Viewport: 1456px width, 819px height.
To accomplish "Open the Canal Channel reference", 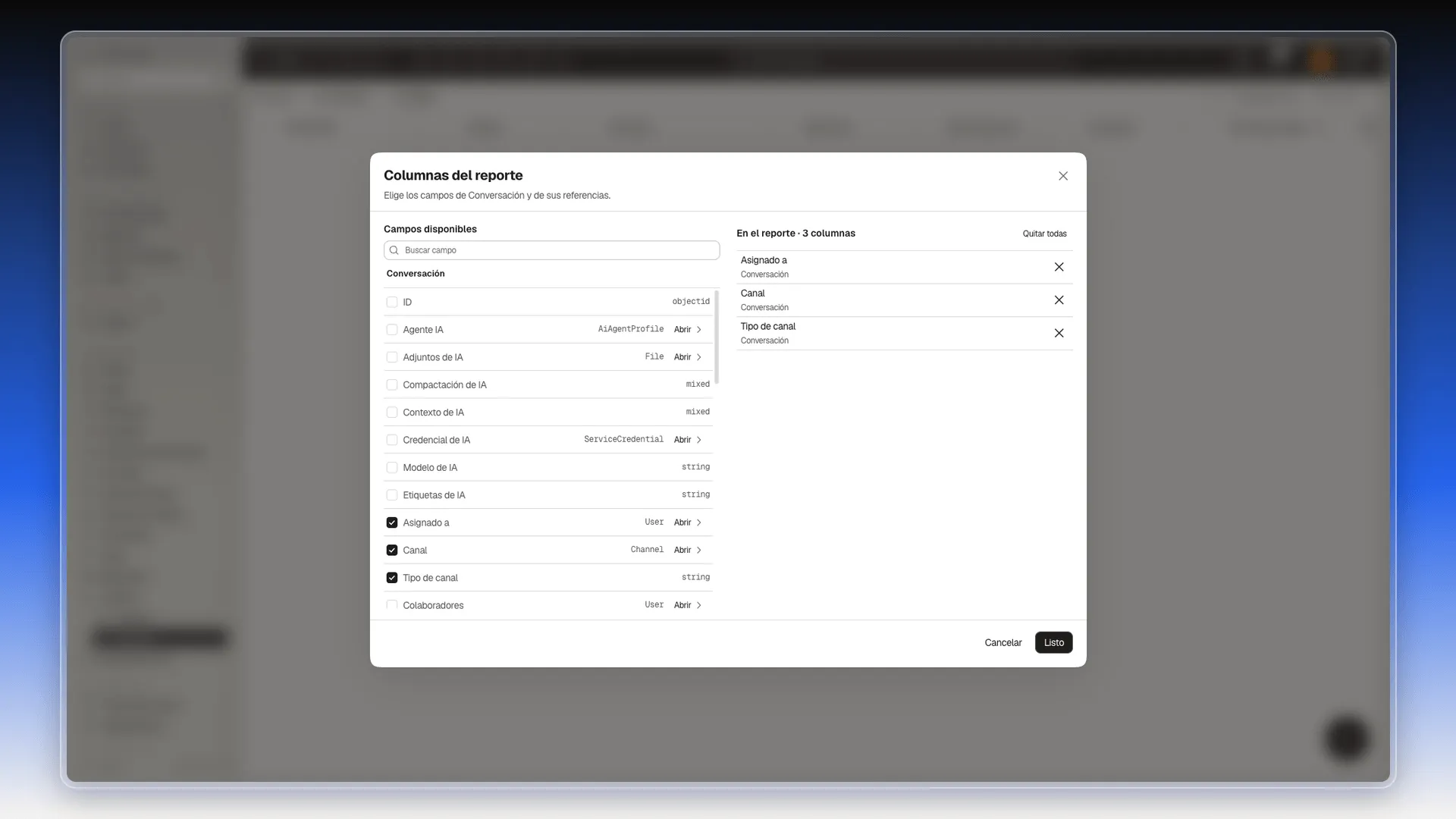I will pos(687,551).
